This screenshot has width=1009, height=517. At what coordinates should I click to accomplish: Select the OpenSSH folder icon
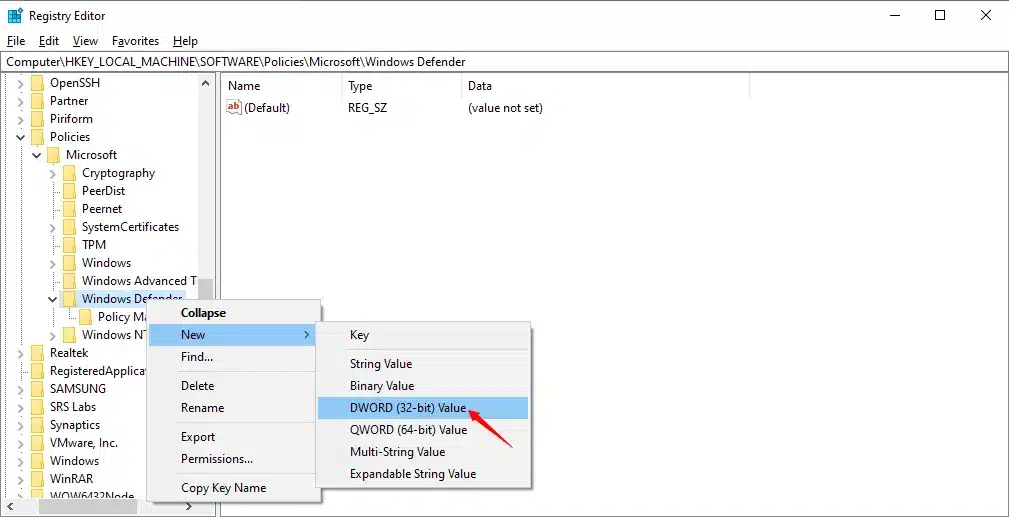click(38, 83)
